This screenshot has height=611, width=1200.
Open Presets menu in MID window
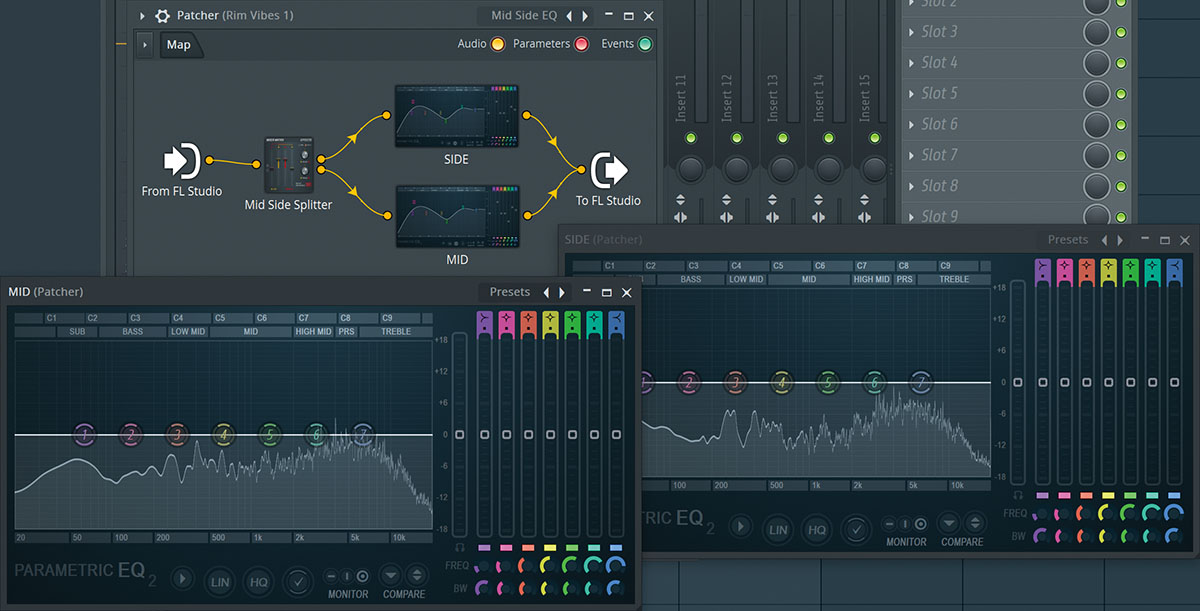509,292
